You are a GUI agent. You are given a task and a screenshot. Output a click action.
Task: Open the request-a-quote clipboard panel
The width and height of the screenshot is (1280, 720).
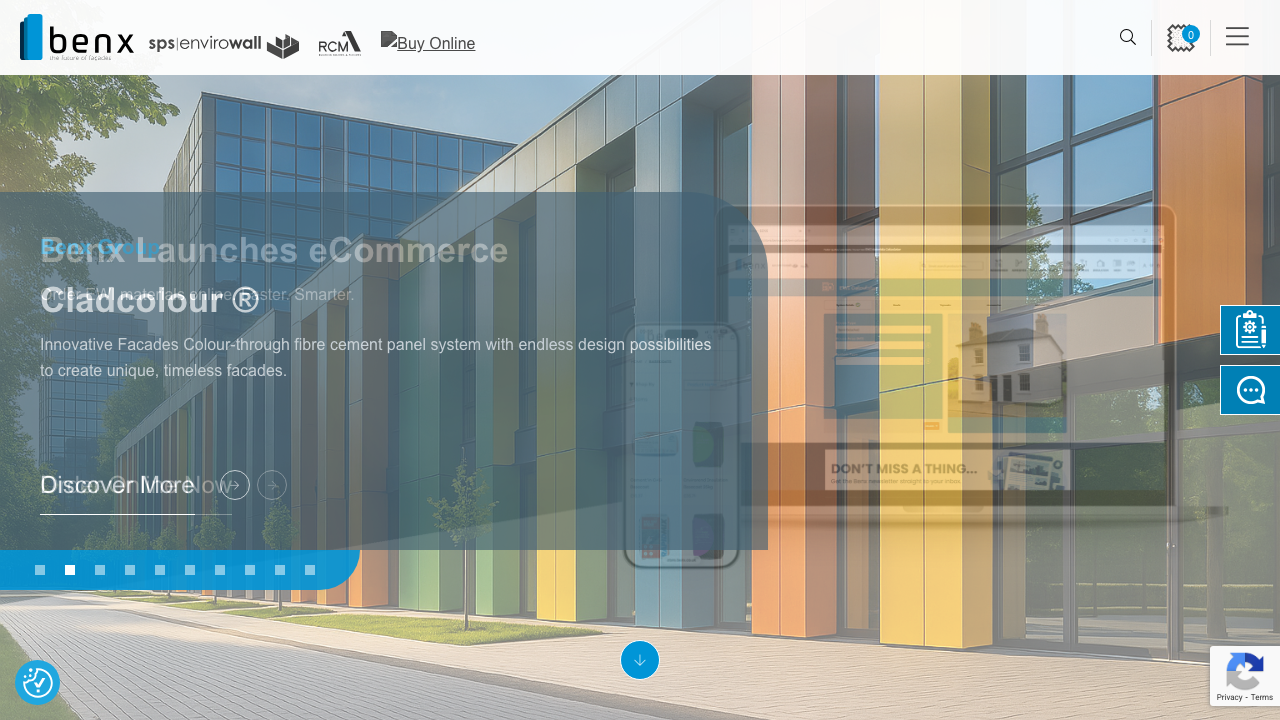pyautogui.click(x=1250, y=330)
